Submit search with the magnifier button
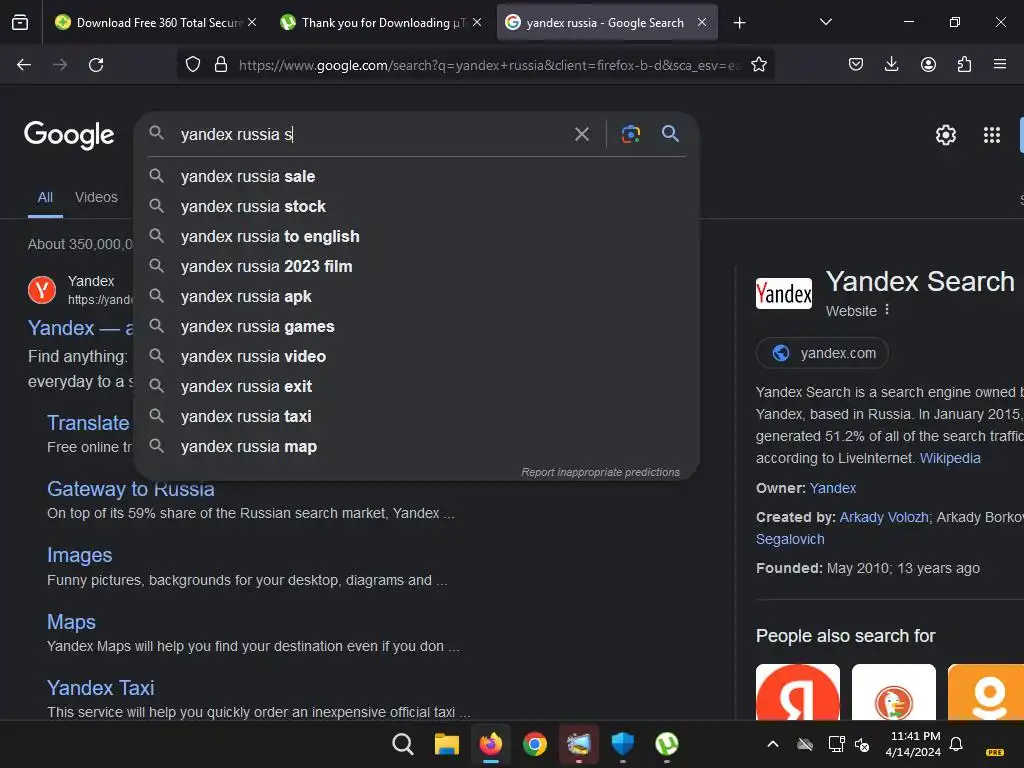This screenshot has width=1024, height=768. [x=670, y=134]
